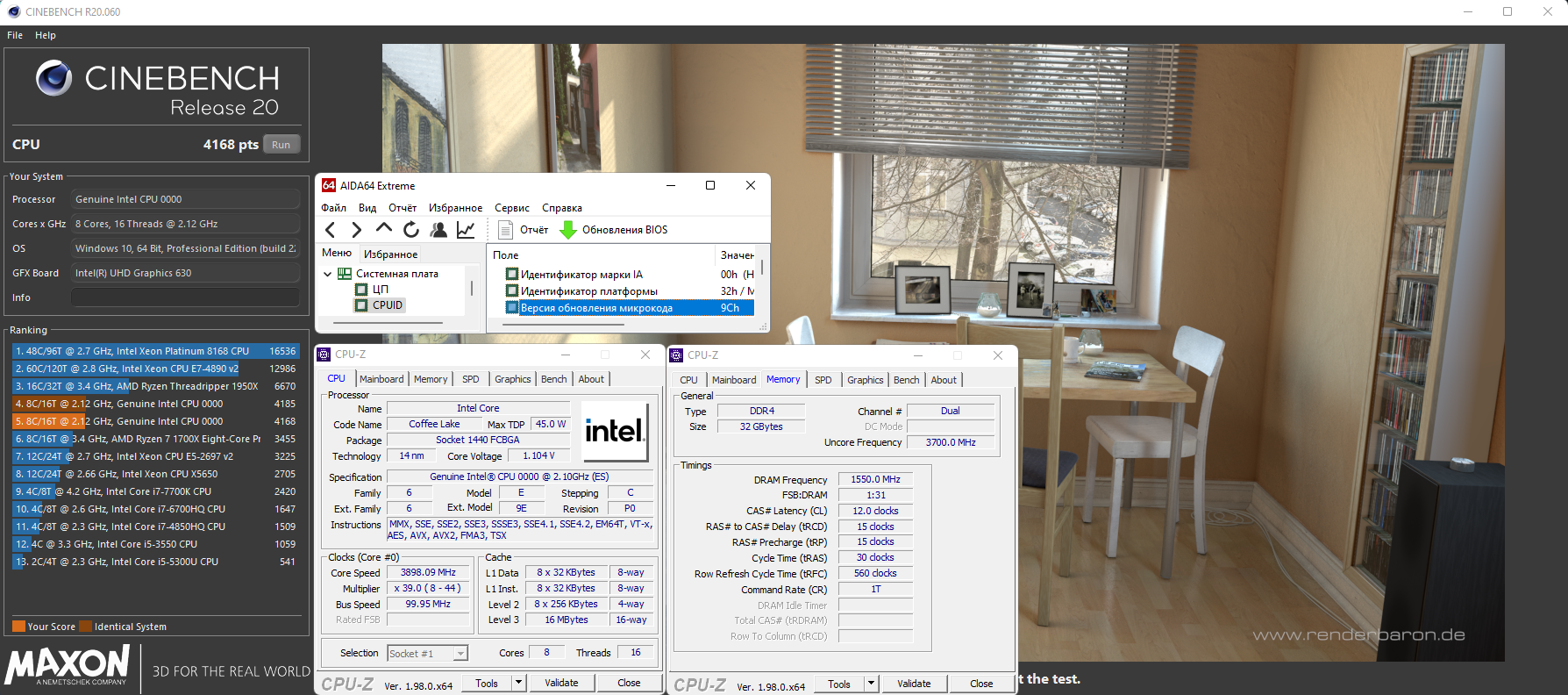Select the AMD Ryzen Threadripper 1950X ranking row
This screenshot has width=1568, height=695.
tap(155, 386)
